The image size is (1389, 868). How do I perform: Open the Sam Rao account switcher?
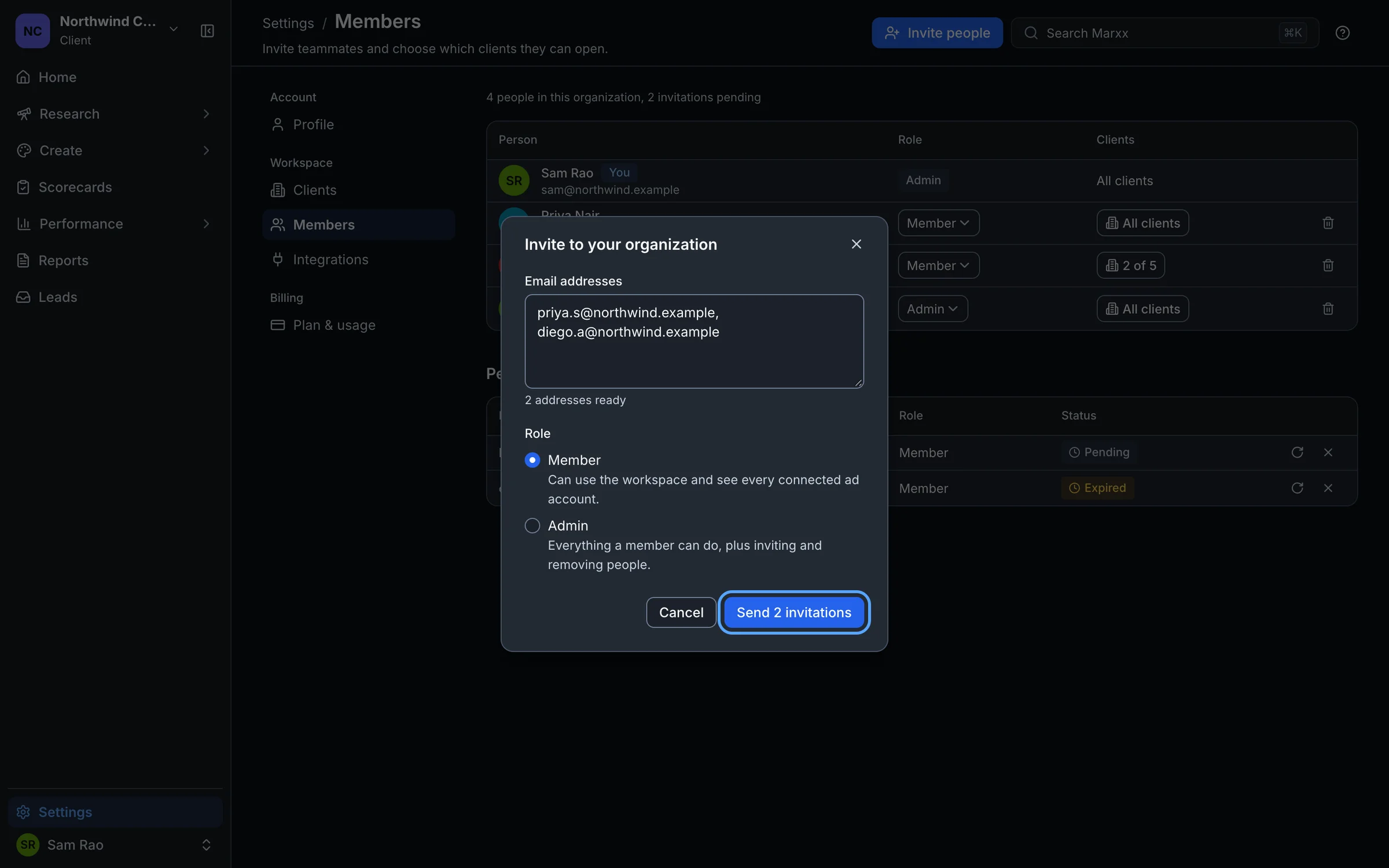coord(115,845)
